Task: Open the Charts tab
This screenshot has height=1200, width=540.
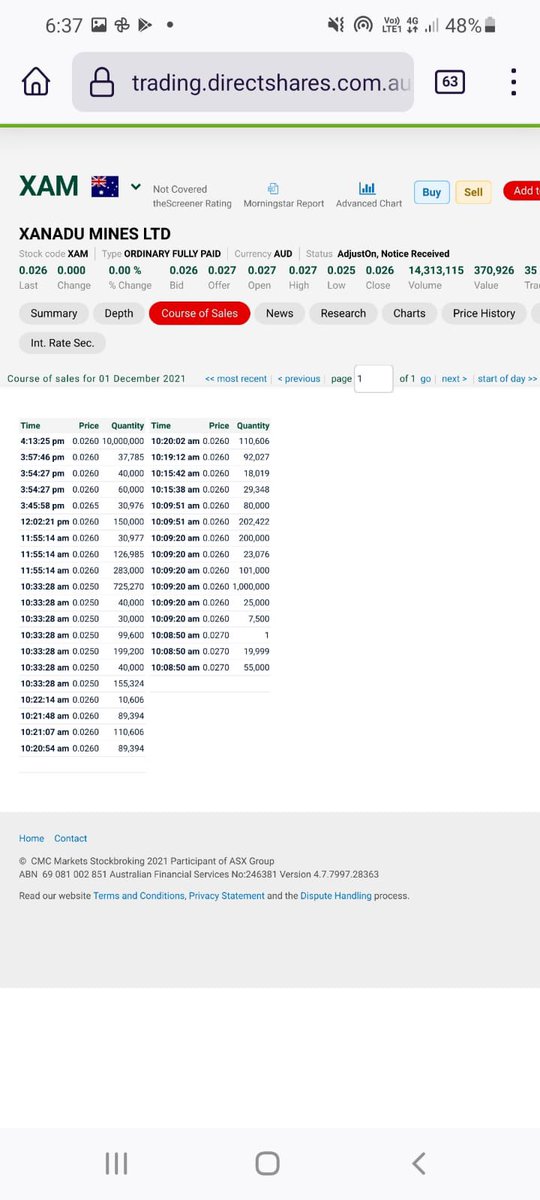Action: tap(409, 313)
